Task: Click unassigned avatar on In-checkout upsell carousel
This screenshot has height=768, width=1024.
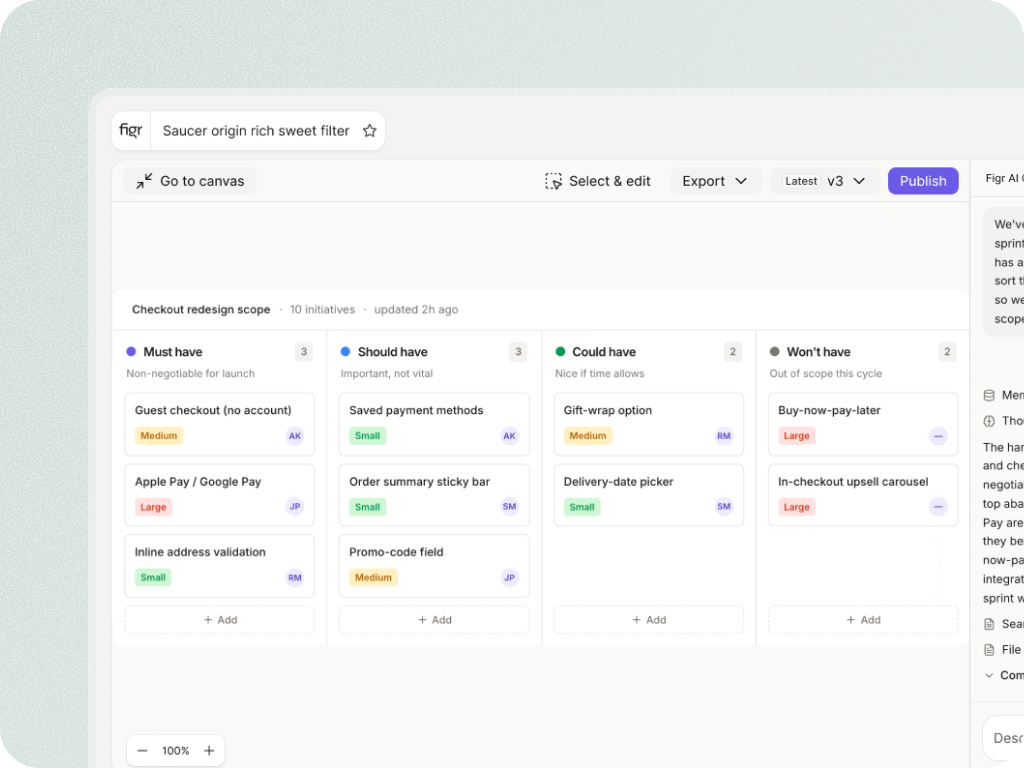Action: point(938,506)
